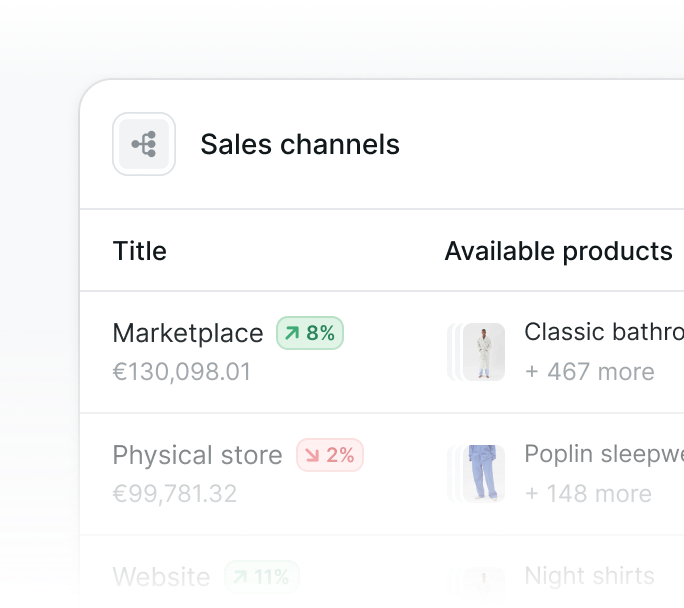Screen dimensions: 684x608
Task: Open the Website channel row
Action: [382, 572]
